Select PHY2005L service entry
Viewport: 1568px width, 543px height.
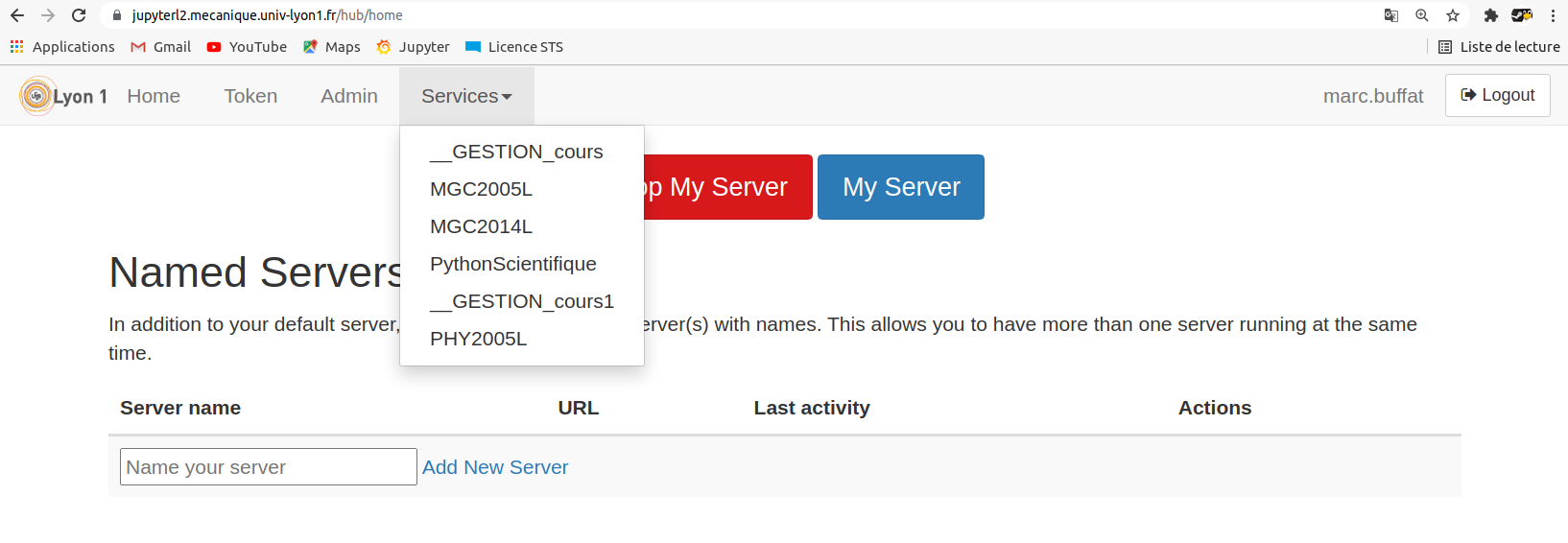tap(478, 339)
